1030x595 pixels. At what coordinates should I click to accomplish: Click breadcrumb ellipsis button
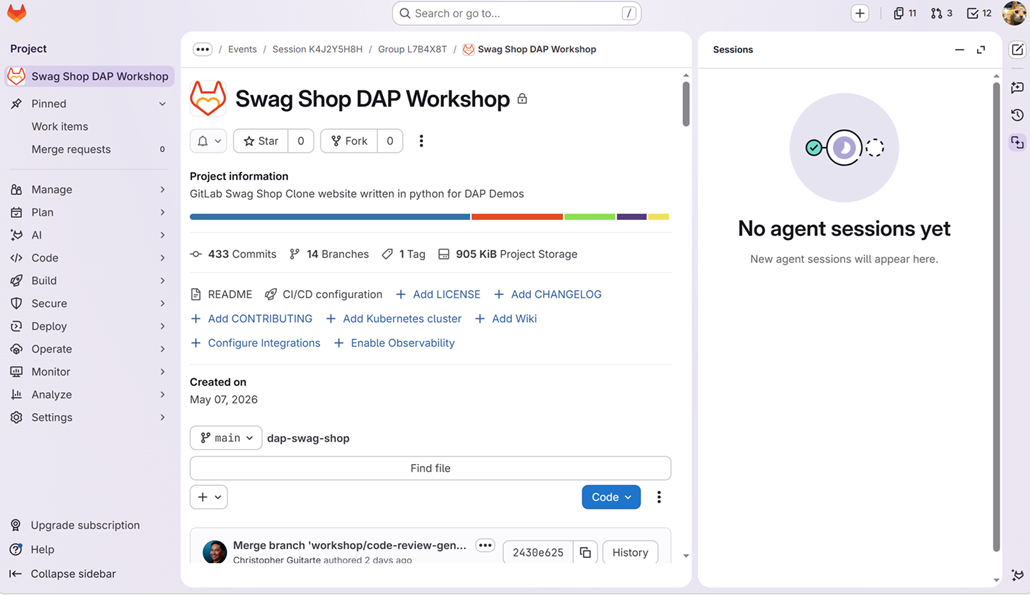(x=202, y=49)
